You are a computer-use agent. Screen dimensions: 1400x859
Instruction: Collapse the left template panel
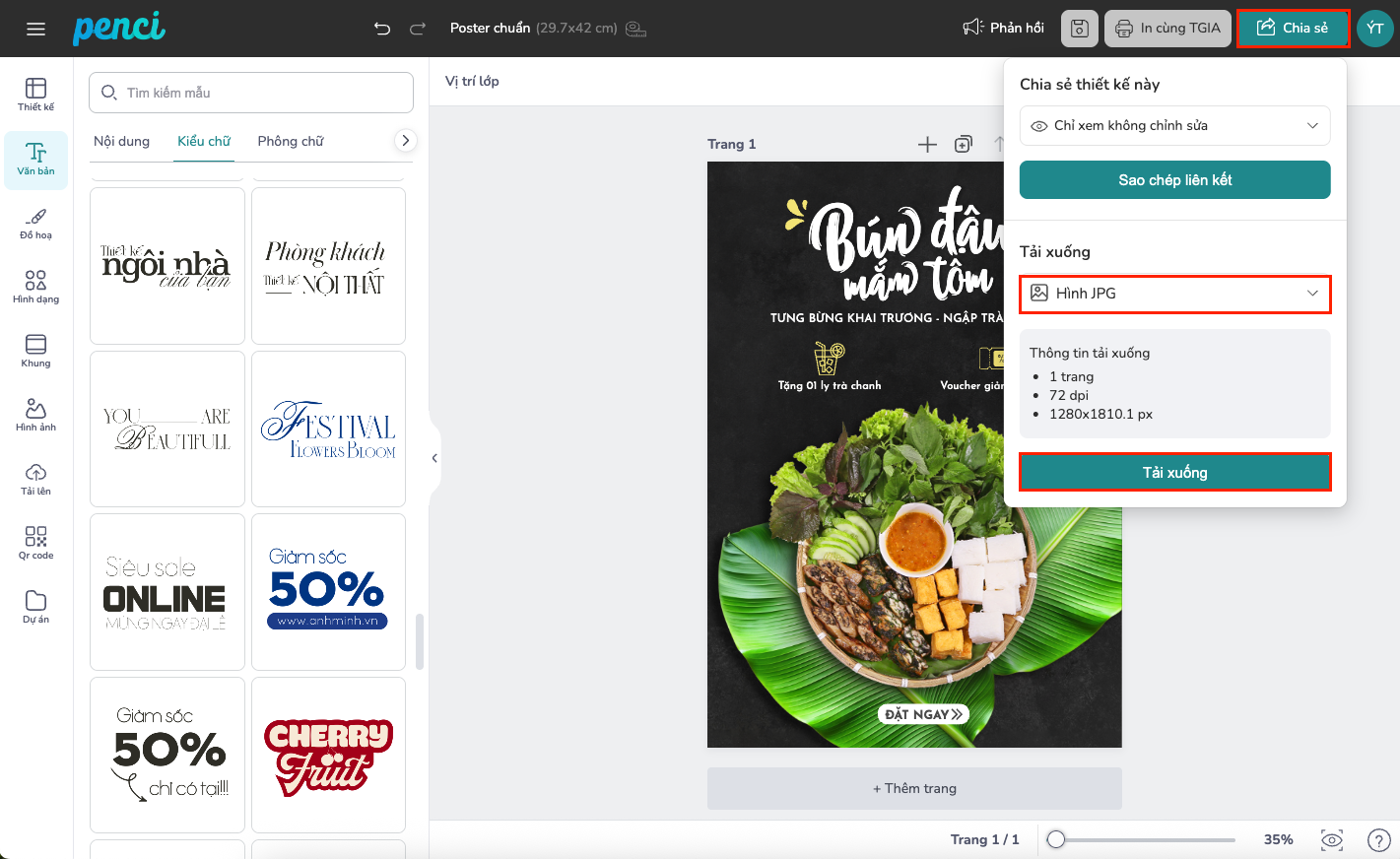434,458
